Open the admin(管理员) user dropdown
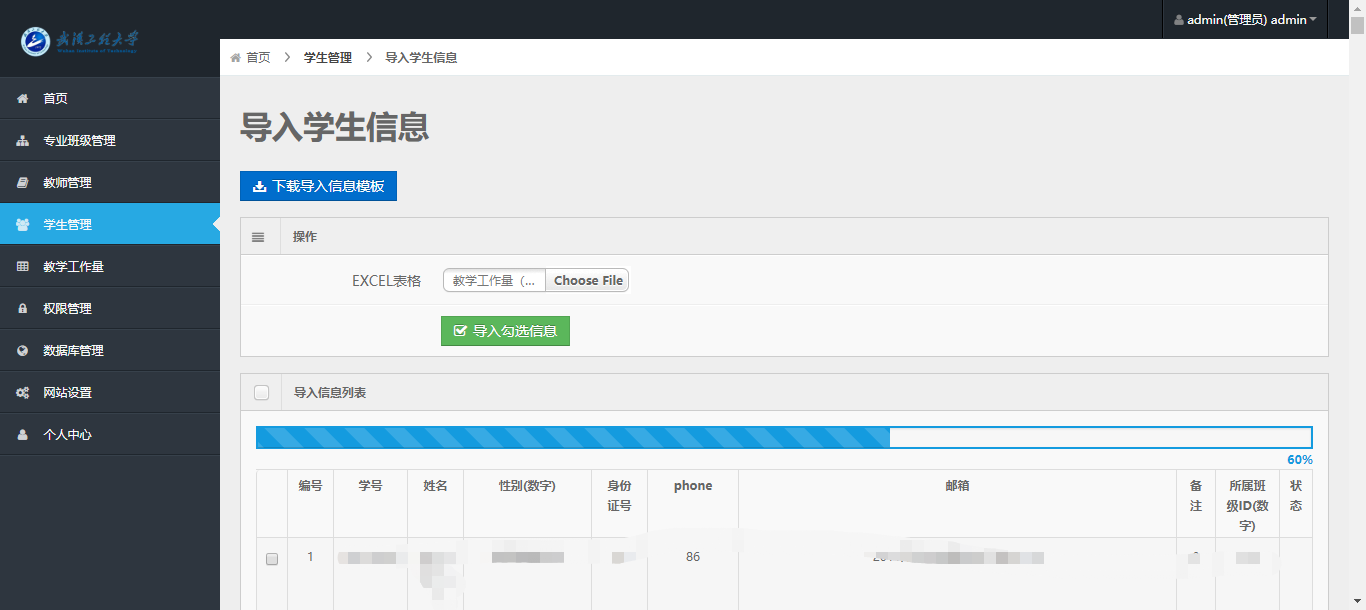The image size is (1366, 610). (x=1245, y=20)
